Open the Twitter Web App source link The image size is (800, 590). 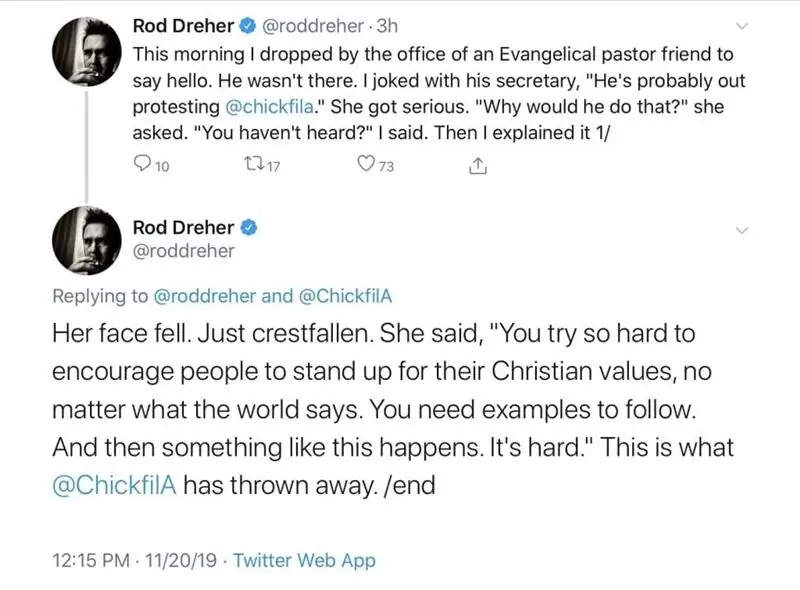pyautogui.click(x=308, y=561)
